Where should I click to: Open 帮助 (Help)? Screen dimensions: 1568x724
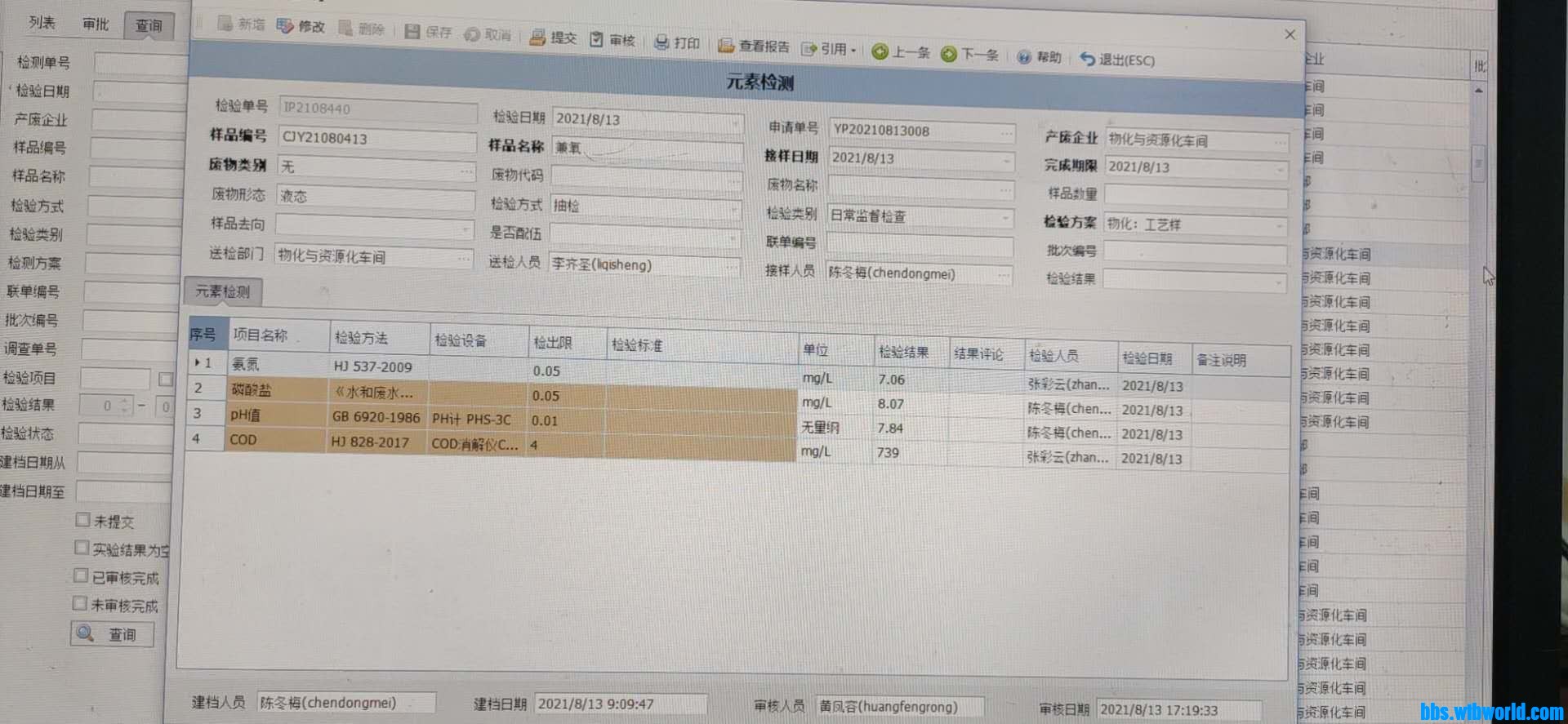point(1039,57)
